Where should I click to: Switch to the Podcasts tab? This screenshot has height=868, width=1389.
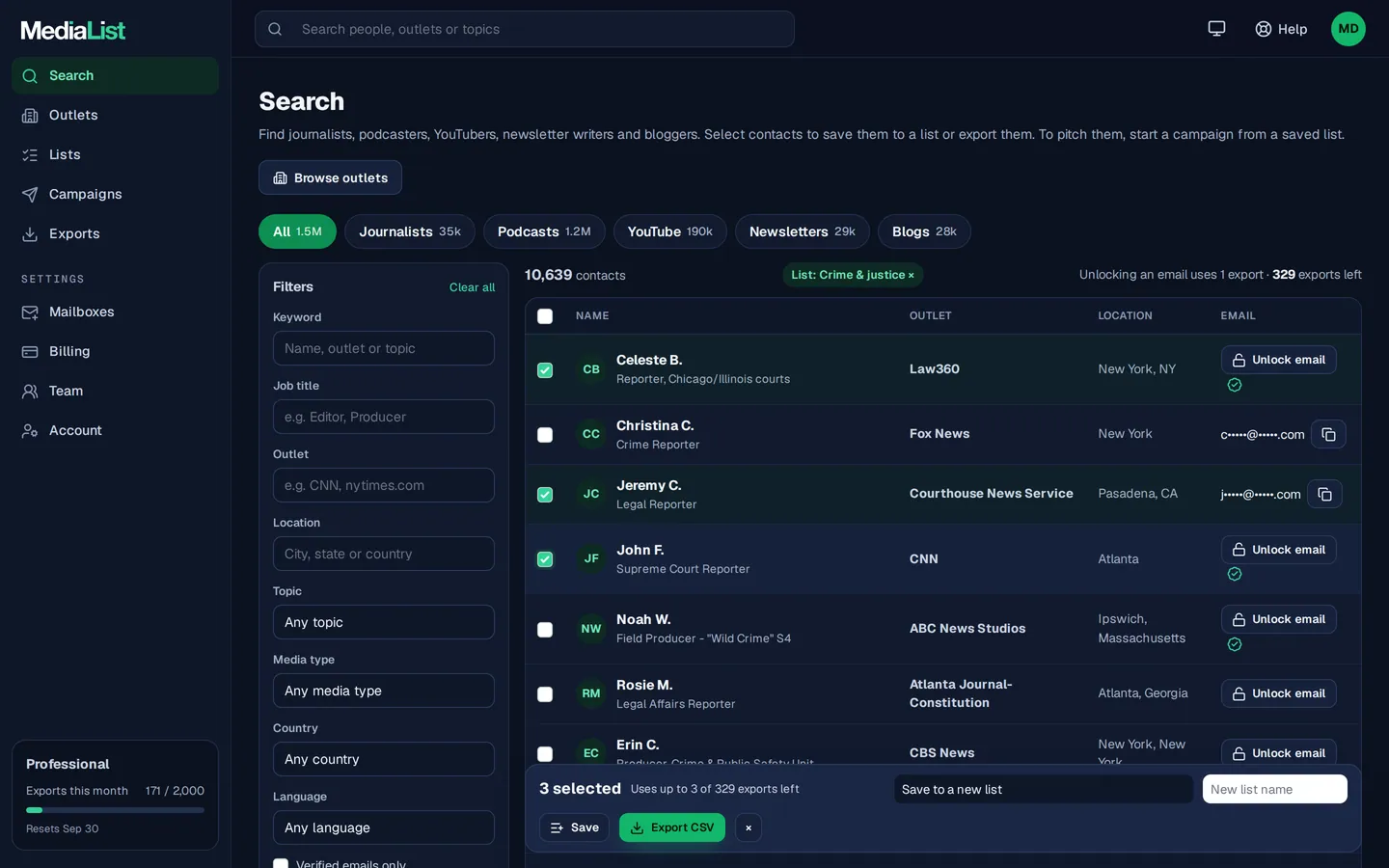544,231
